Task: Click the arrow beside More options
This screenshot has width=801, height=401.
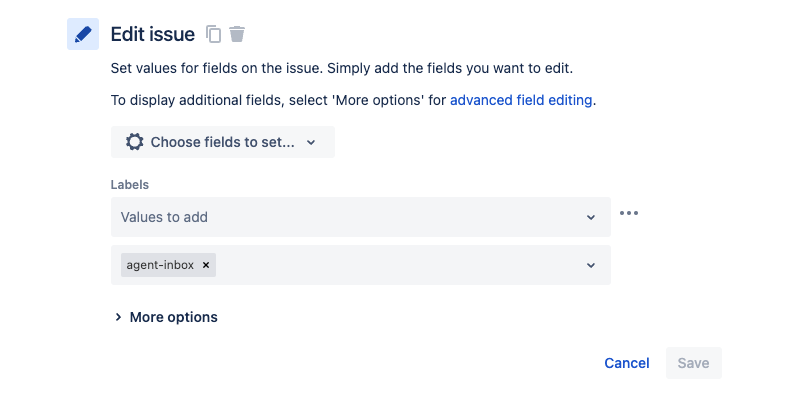Action: pyautogui.click(x=118, y=317)
